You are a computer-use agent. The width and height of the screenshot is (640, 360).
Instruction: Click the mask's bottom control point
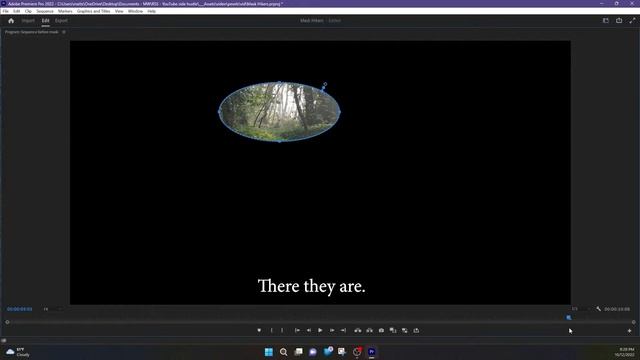click(280, 141)
